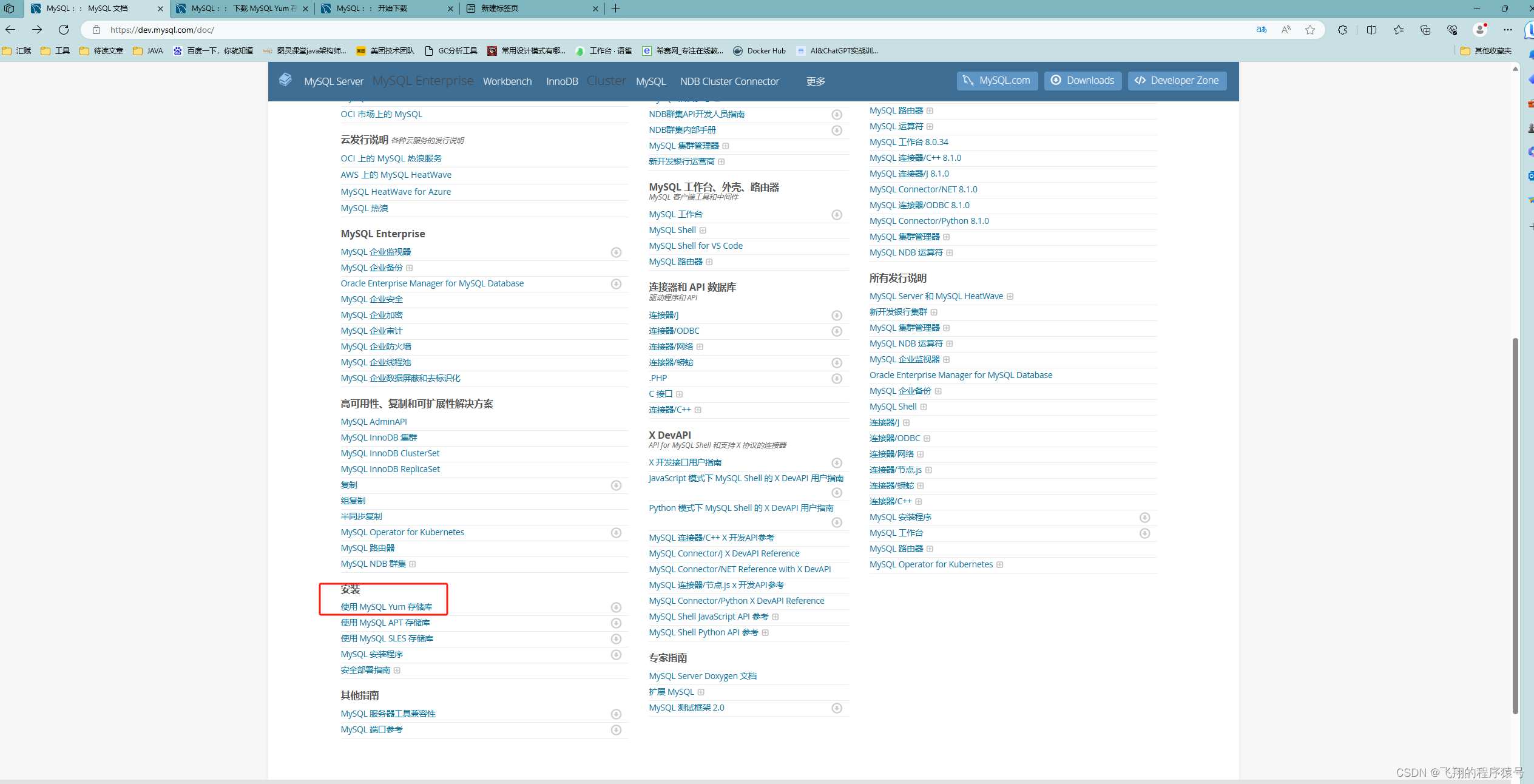Screen dimensions: 1534x784
Task: Download icon for 使用 MySQL APT 存储库
Action: pyautogui.click(x=616, y=623)
